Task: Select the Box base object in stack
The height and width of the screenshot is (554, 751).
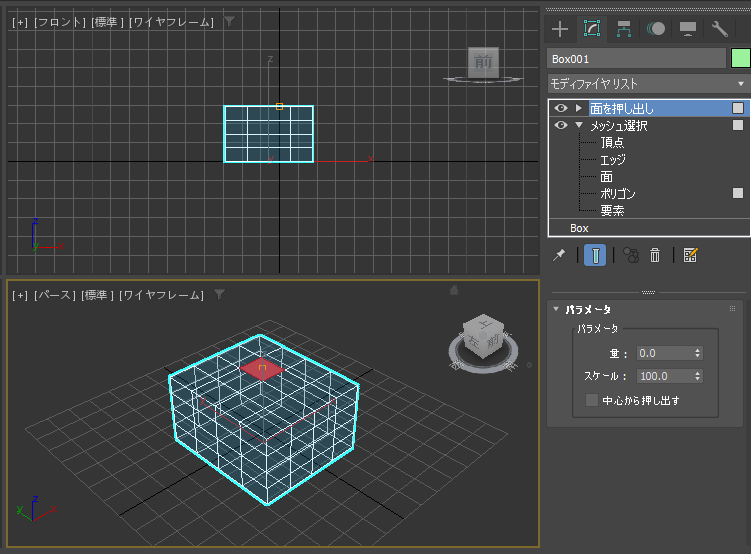Action: 579,228
